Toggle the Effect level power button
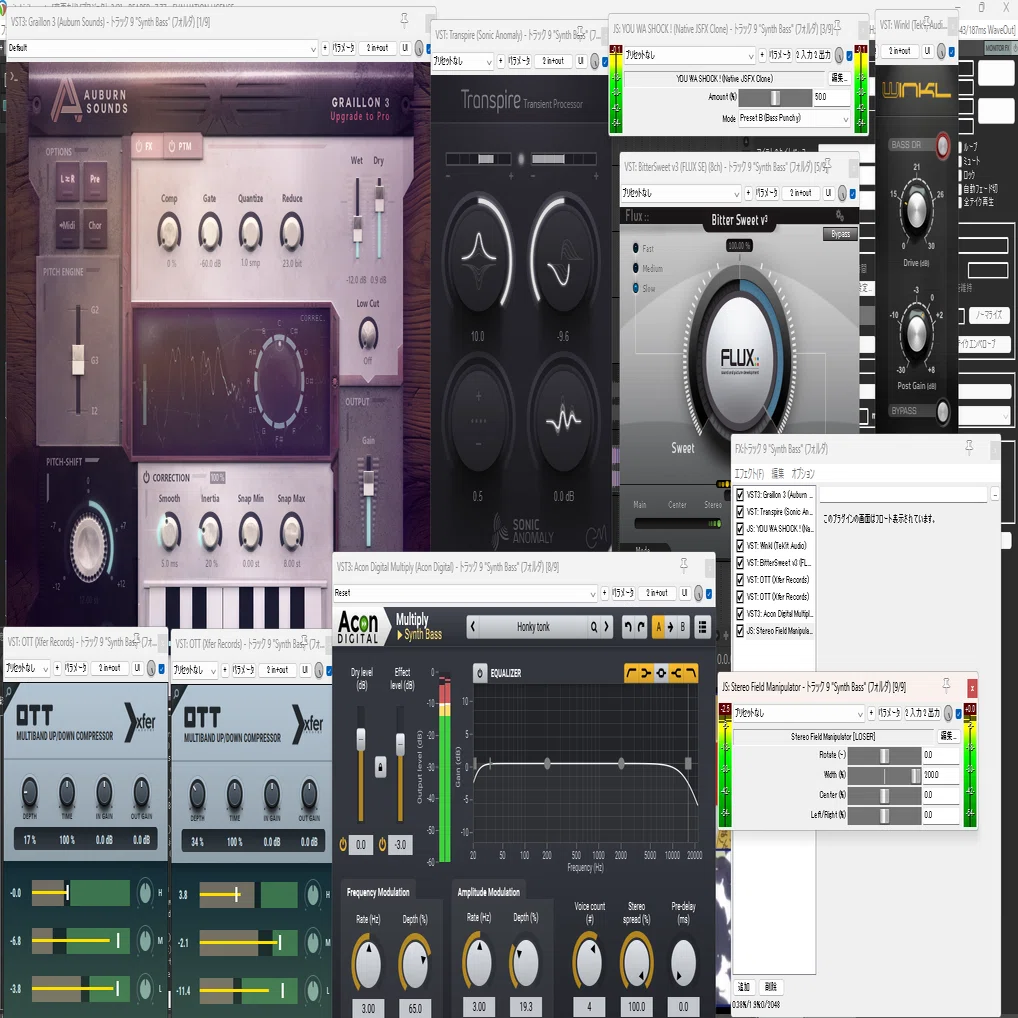Screen dimensions: 1018x1018 click(383, 845)
